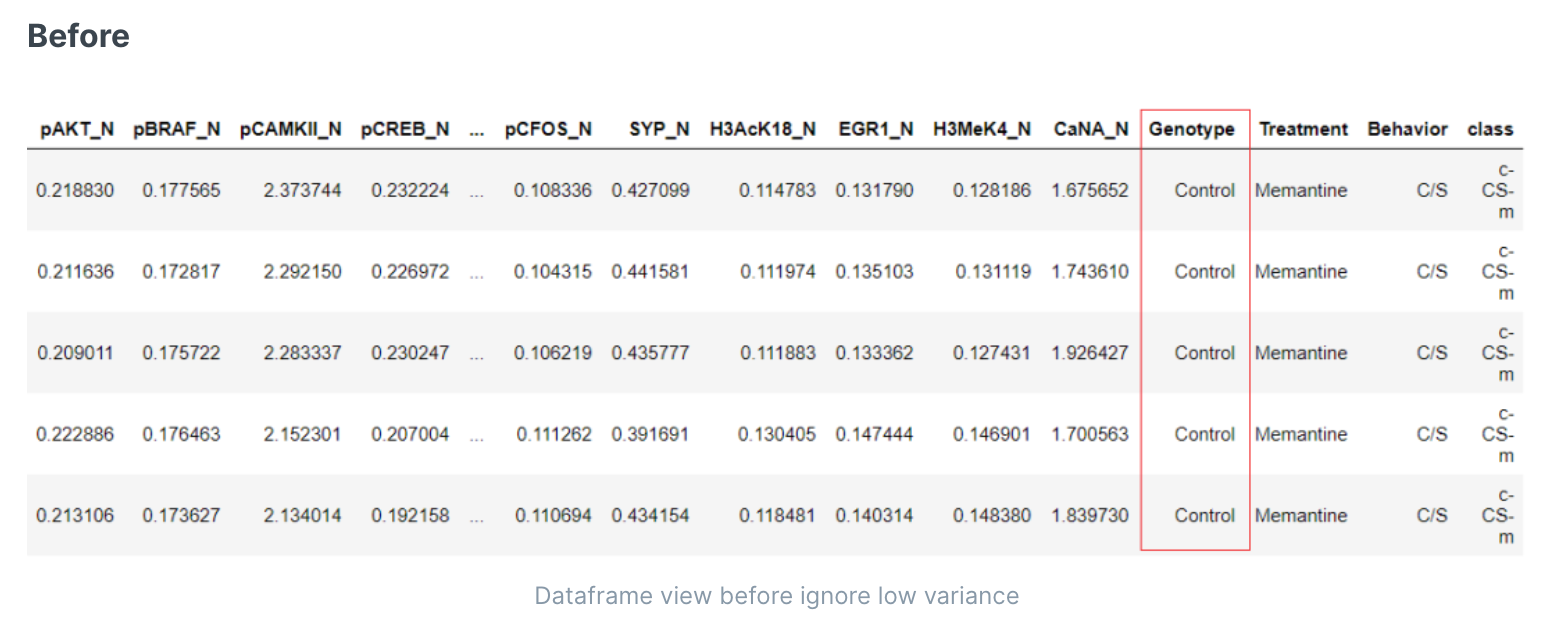1556x630 pixels.
Task: Click the ellipsis column header for hidden columns
Action: [477, 129]
